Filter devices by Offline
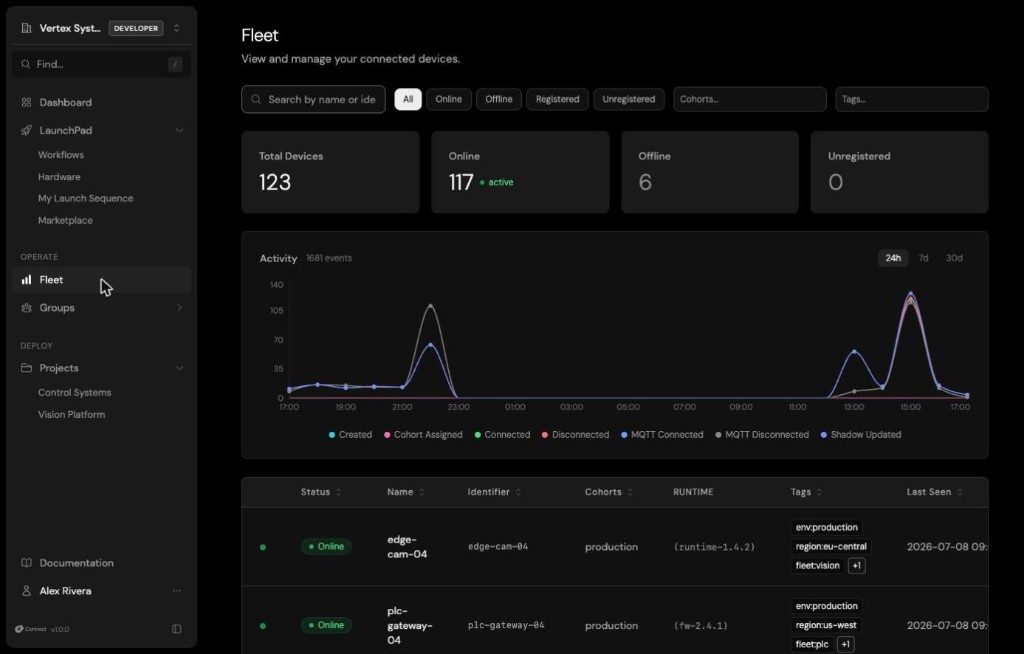1024x654 pixels. 499,99
